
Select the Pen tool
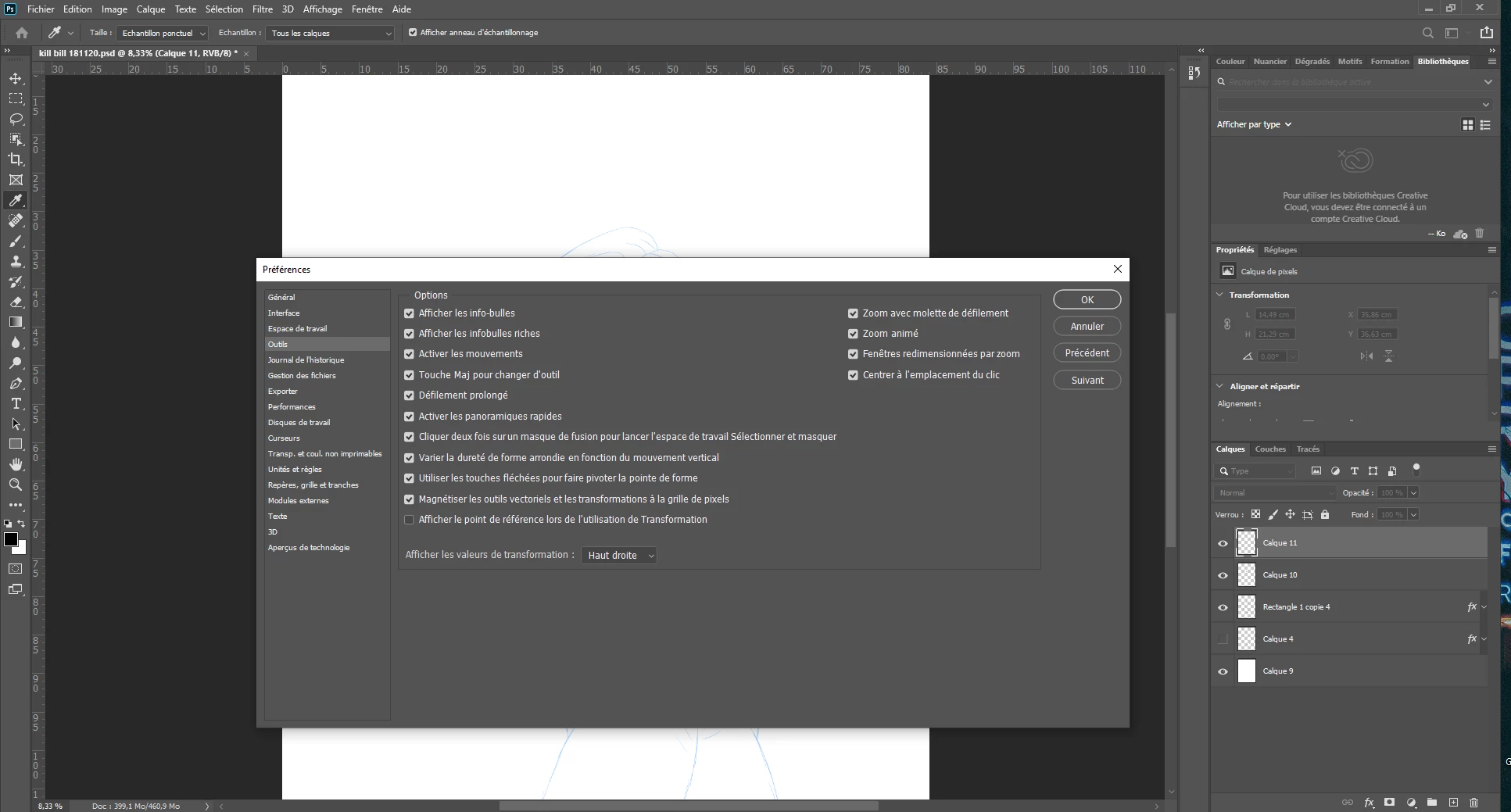point(16,383)
